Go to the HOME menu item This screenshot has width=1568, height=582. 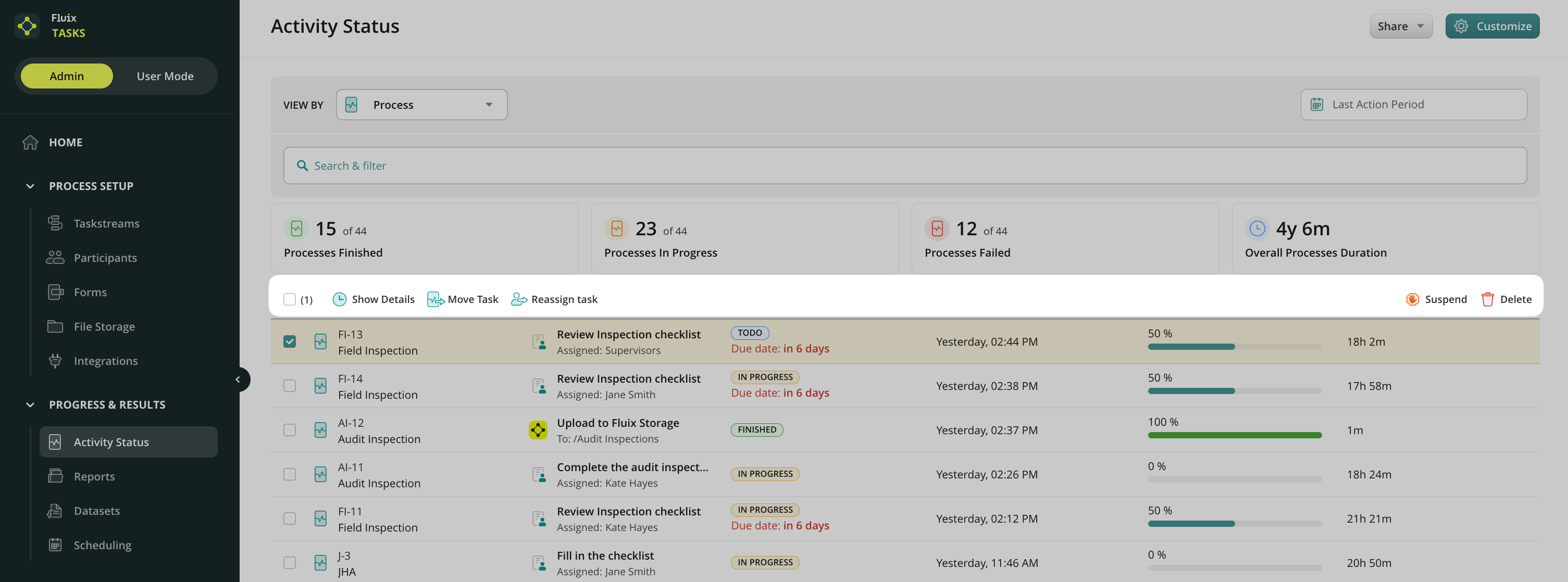coord(65,142)
